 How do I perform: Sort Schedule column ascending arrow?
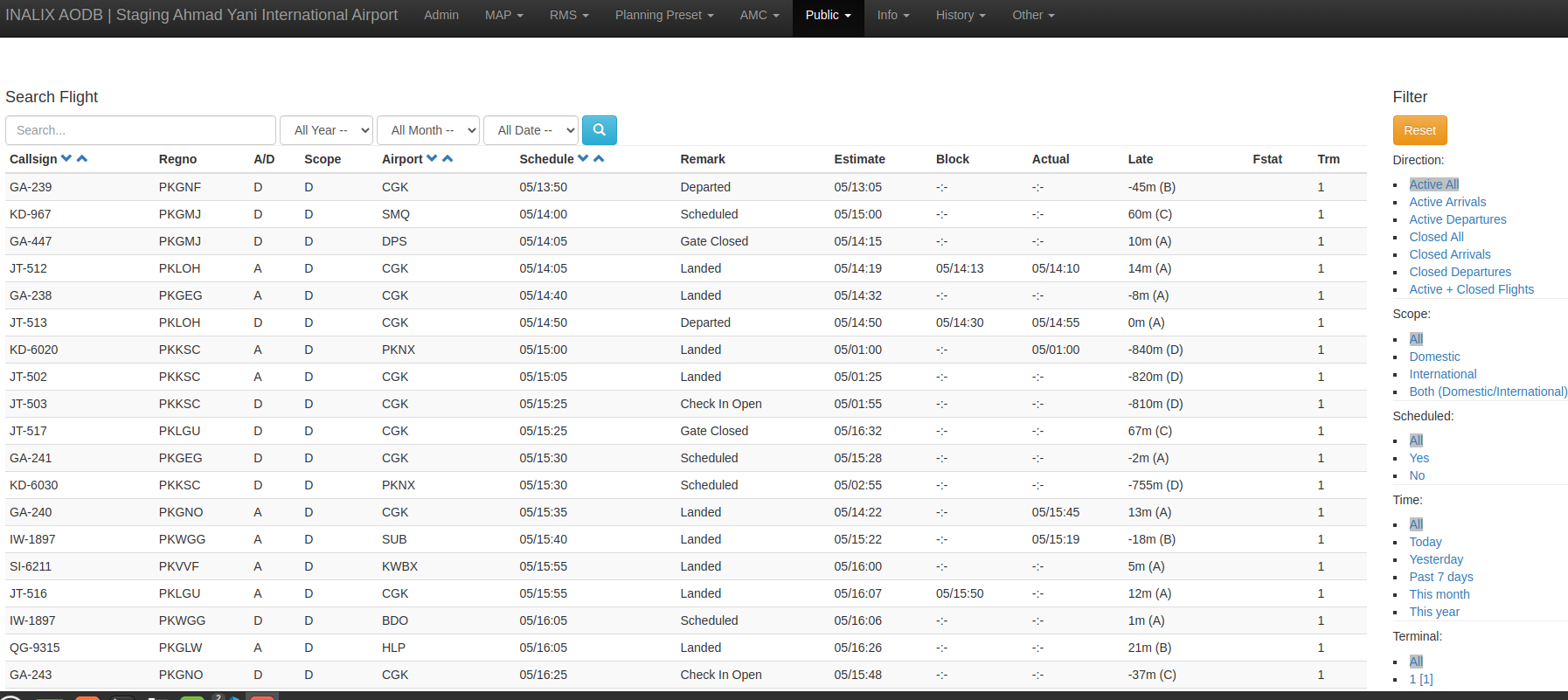[x=599, y=159]
